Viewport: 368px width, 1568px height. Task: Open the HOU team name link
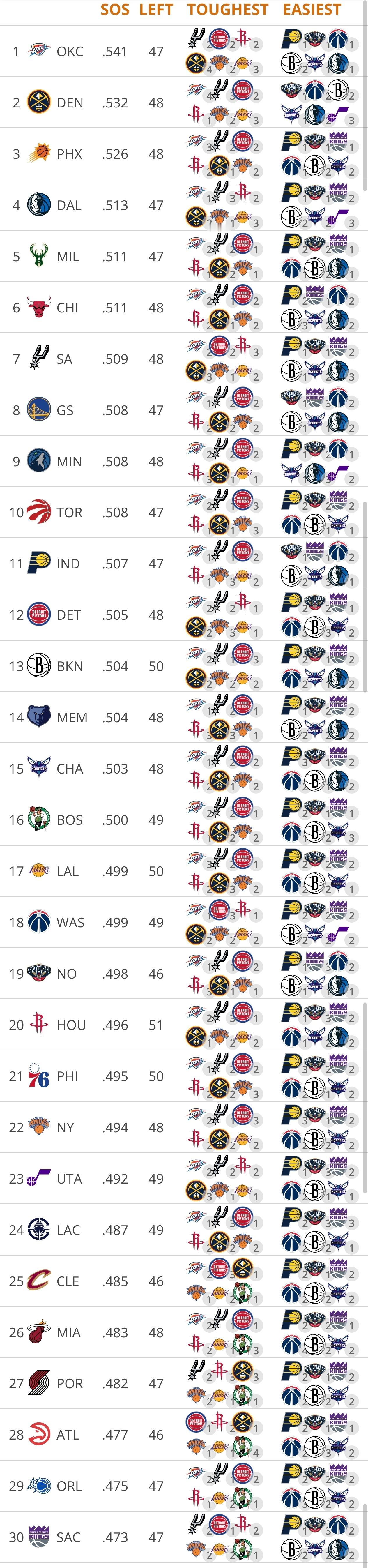(71, 1025)
